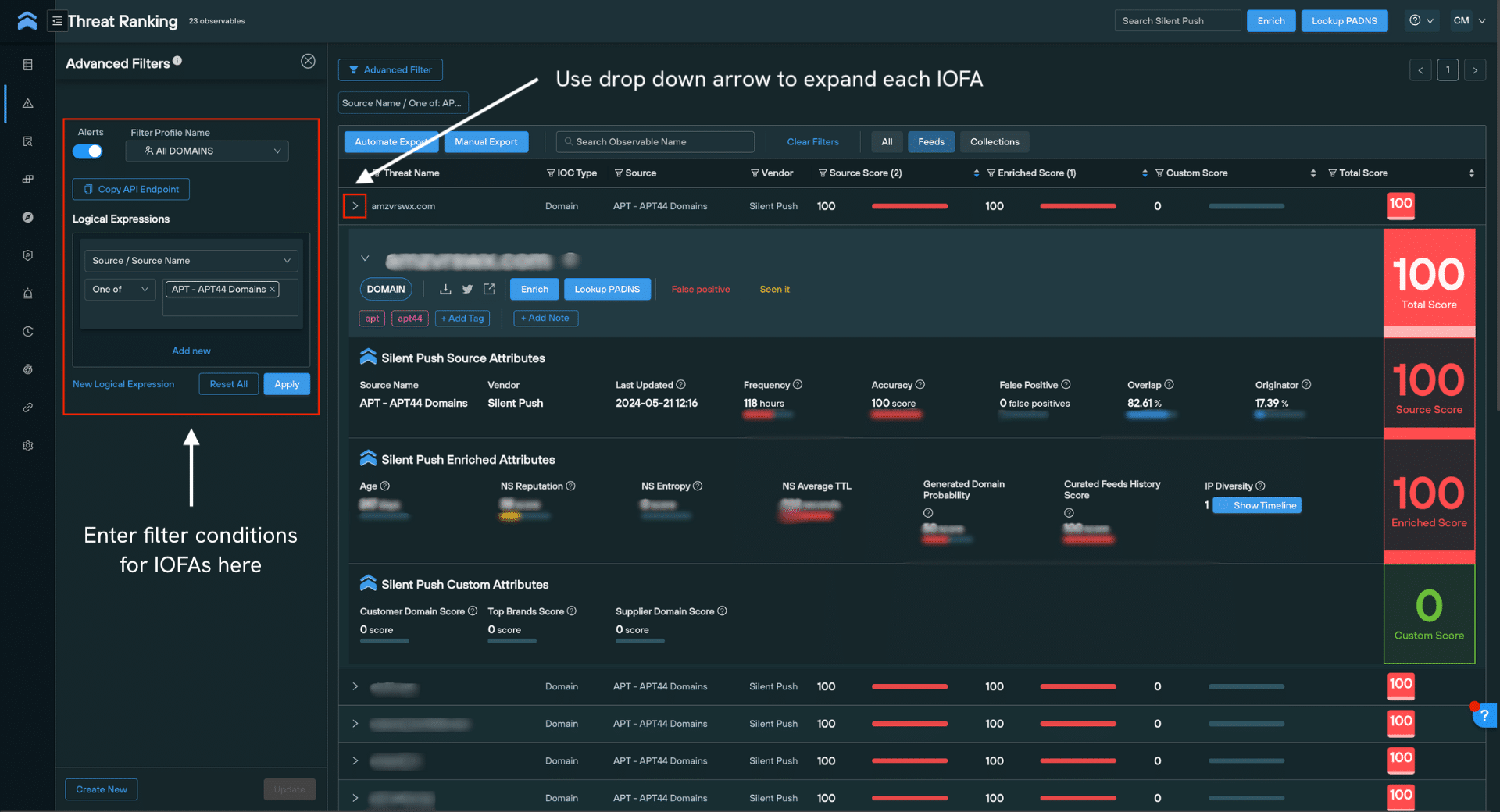
Task: Click the Overlap 82.61% progress bar
Action: [x=1152, y=415]
